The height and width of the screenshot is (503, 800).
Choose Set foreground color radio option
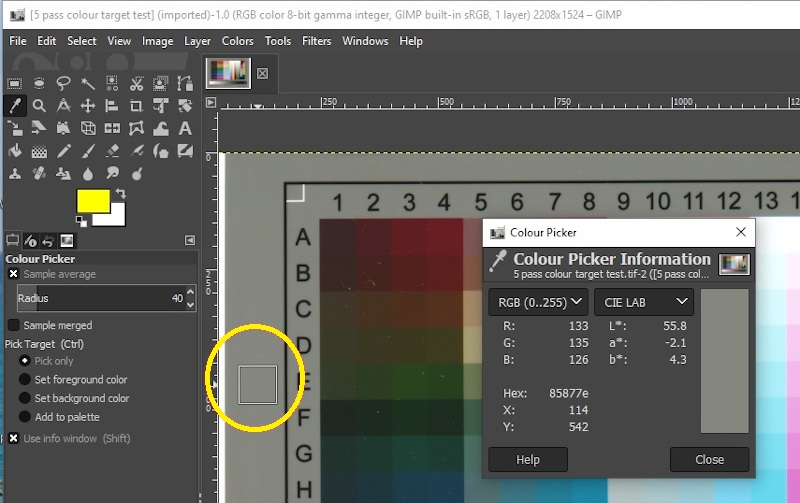[25, 380]
